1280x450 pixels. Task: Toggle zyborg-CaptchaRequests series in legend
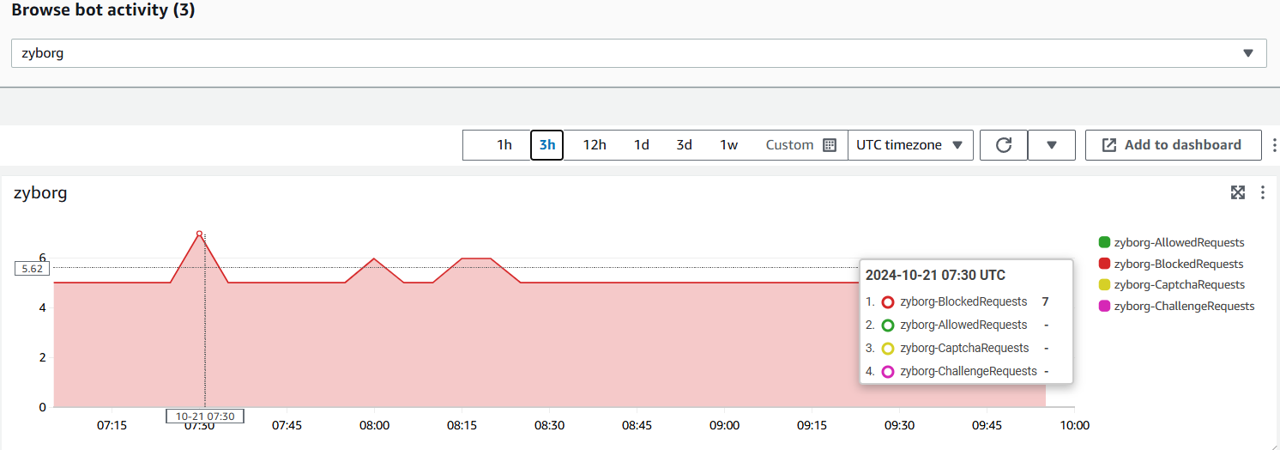pos(1178,285)
